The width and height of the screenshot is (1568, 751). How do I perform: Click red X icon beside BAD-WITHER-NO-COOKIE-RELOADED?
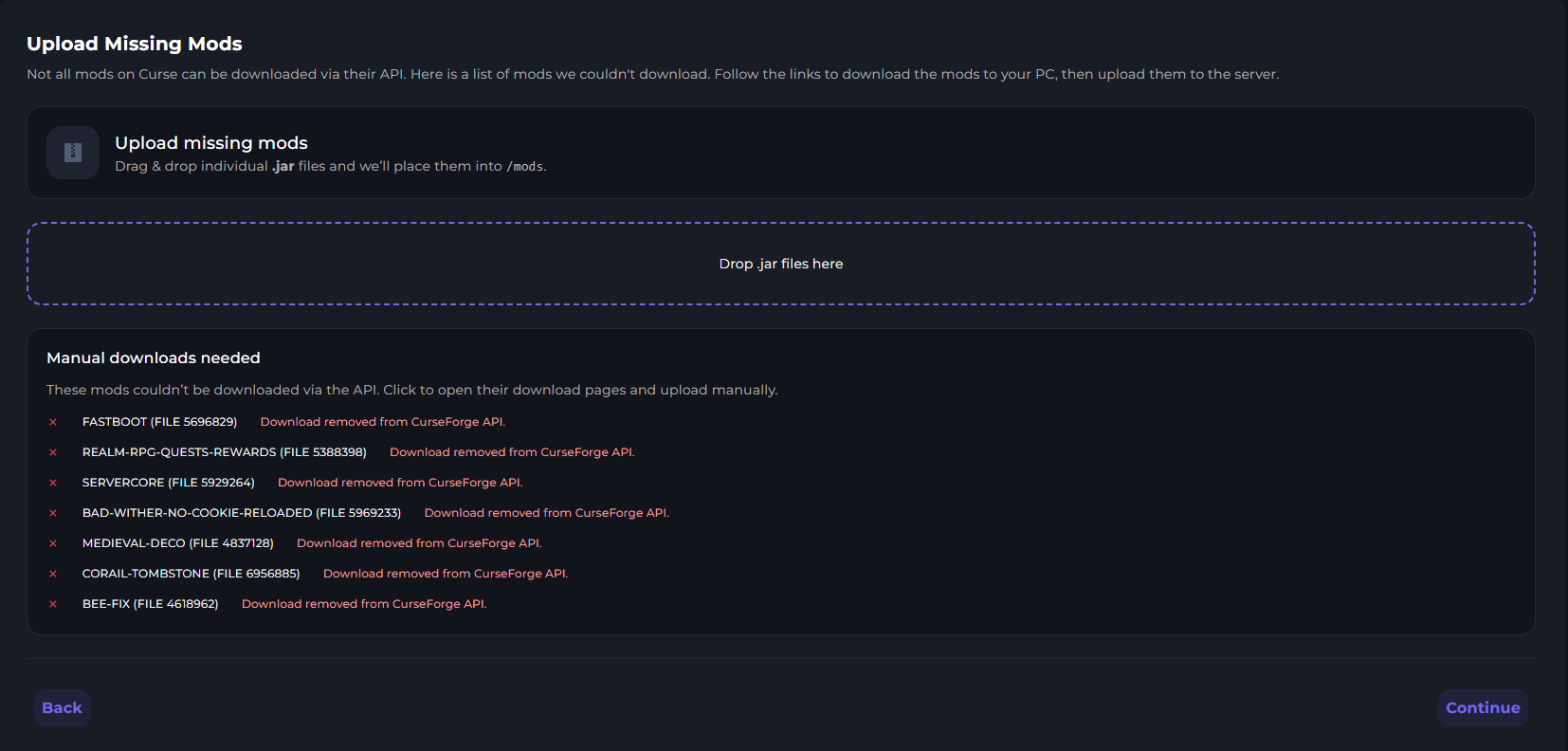point(53,513)
